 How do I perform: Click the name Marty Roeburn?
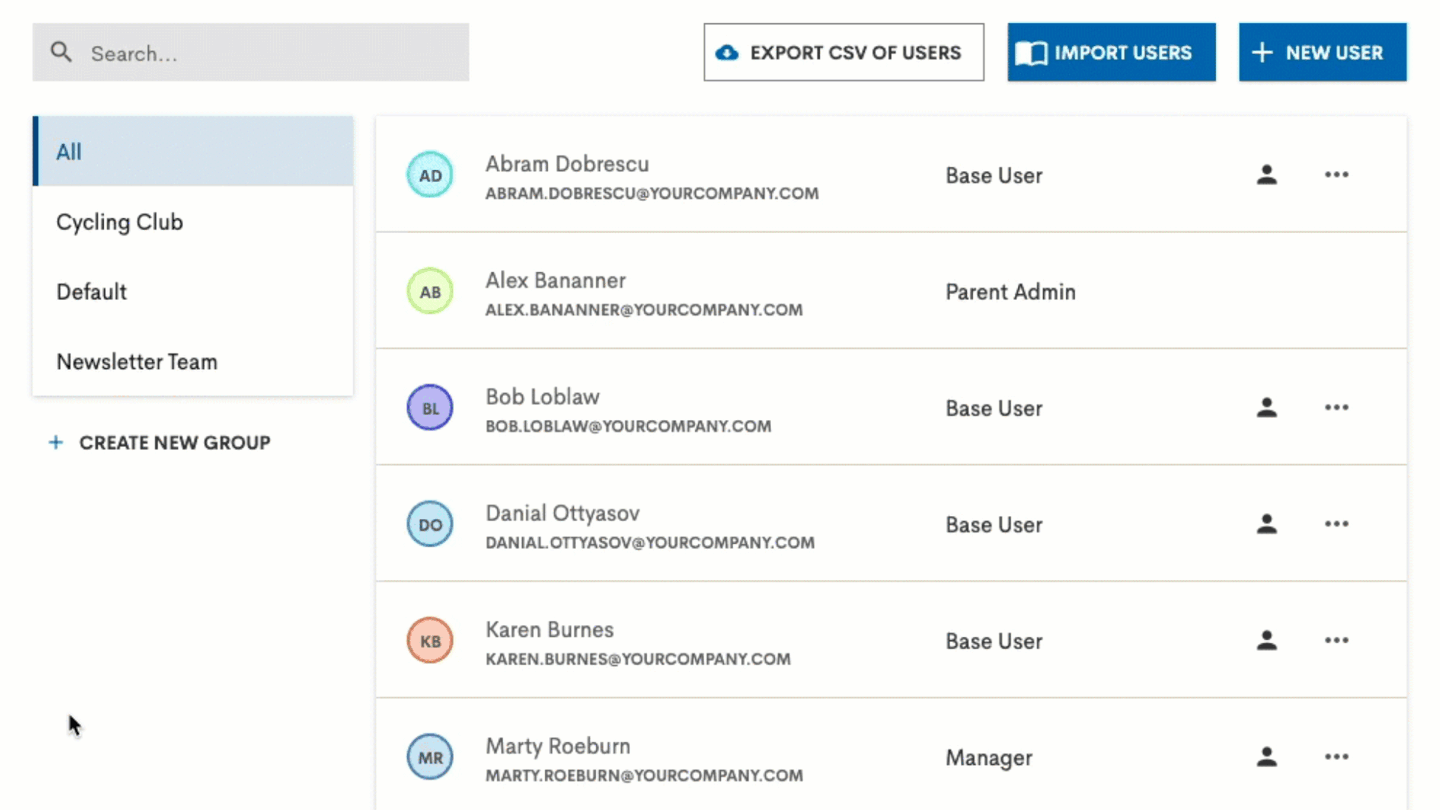click(558, 746)
